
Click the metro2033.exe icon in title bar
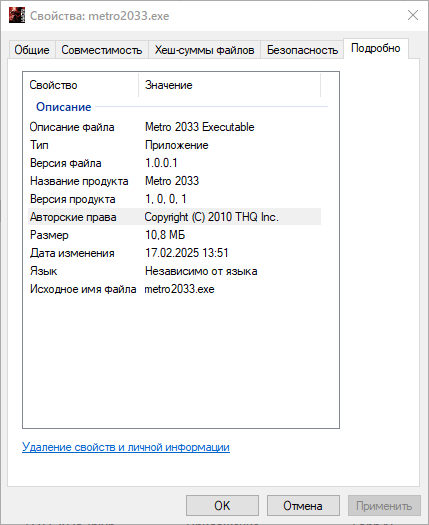pyautogui.click(x=17, y=15)
